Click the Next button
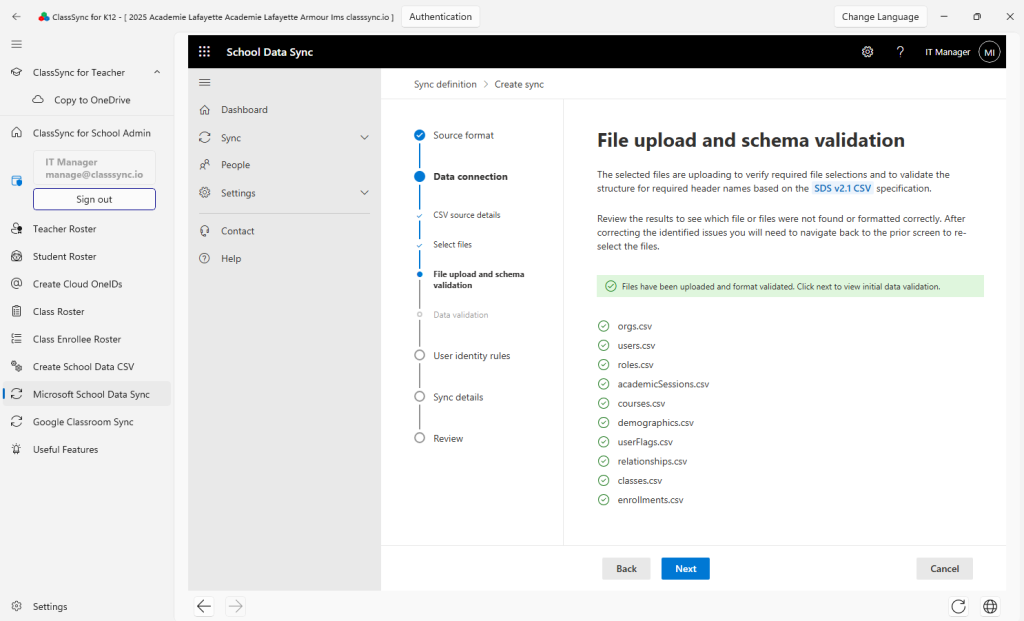 point(685,569)
